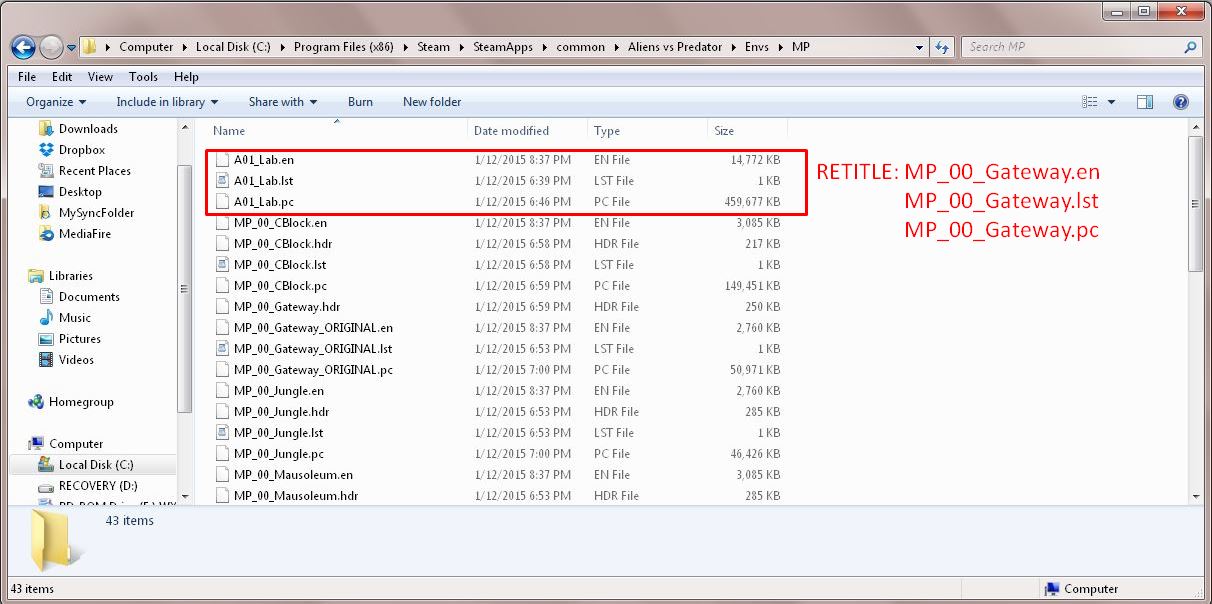This screenshot has width=1212, height=604.
Task: Toggle the preview pane icon
Action: click(1145, 102)
